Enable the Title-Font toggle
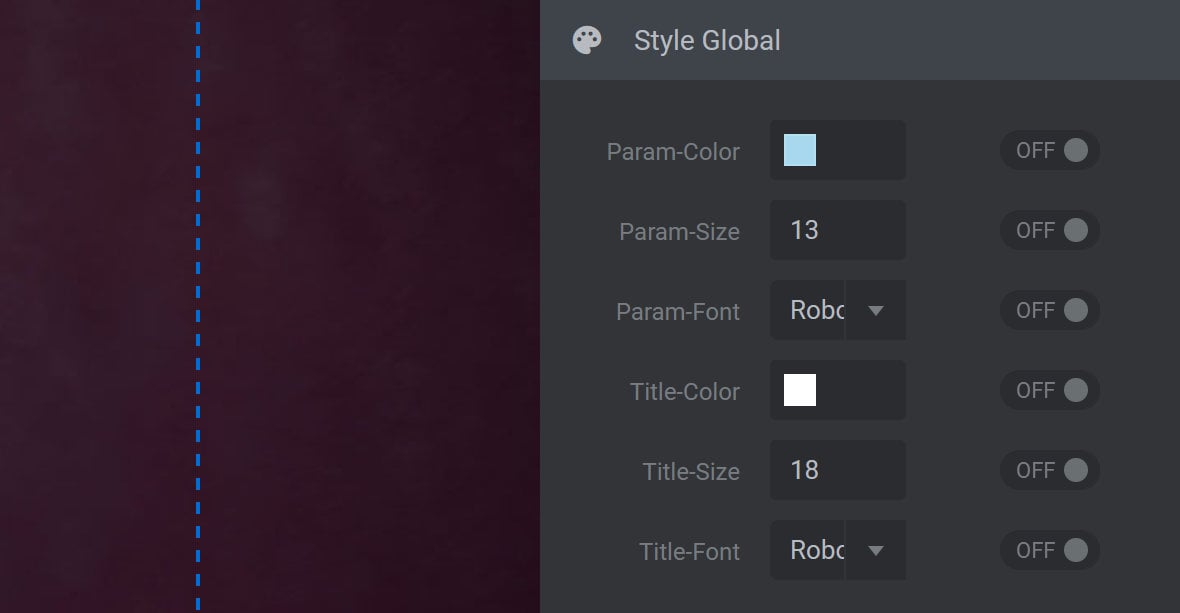This screenshot has width=1180, height=613. point(1050,550)
